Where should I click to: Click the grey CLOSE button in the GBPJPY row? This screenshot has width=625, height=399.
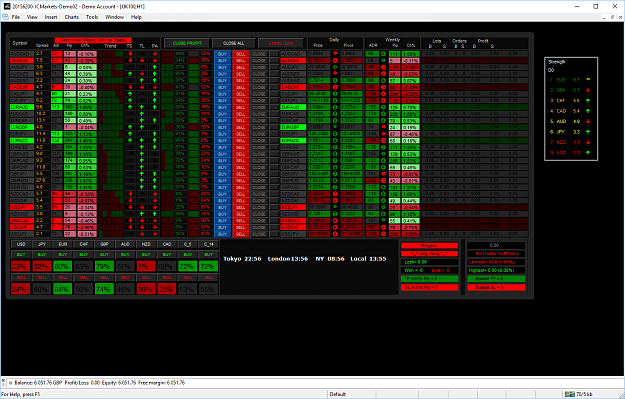(x=259, y=174)
